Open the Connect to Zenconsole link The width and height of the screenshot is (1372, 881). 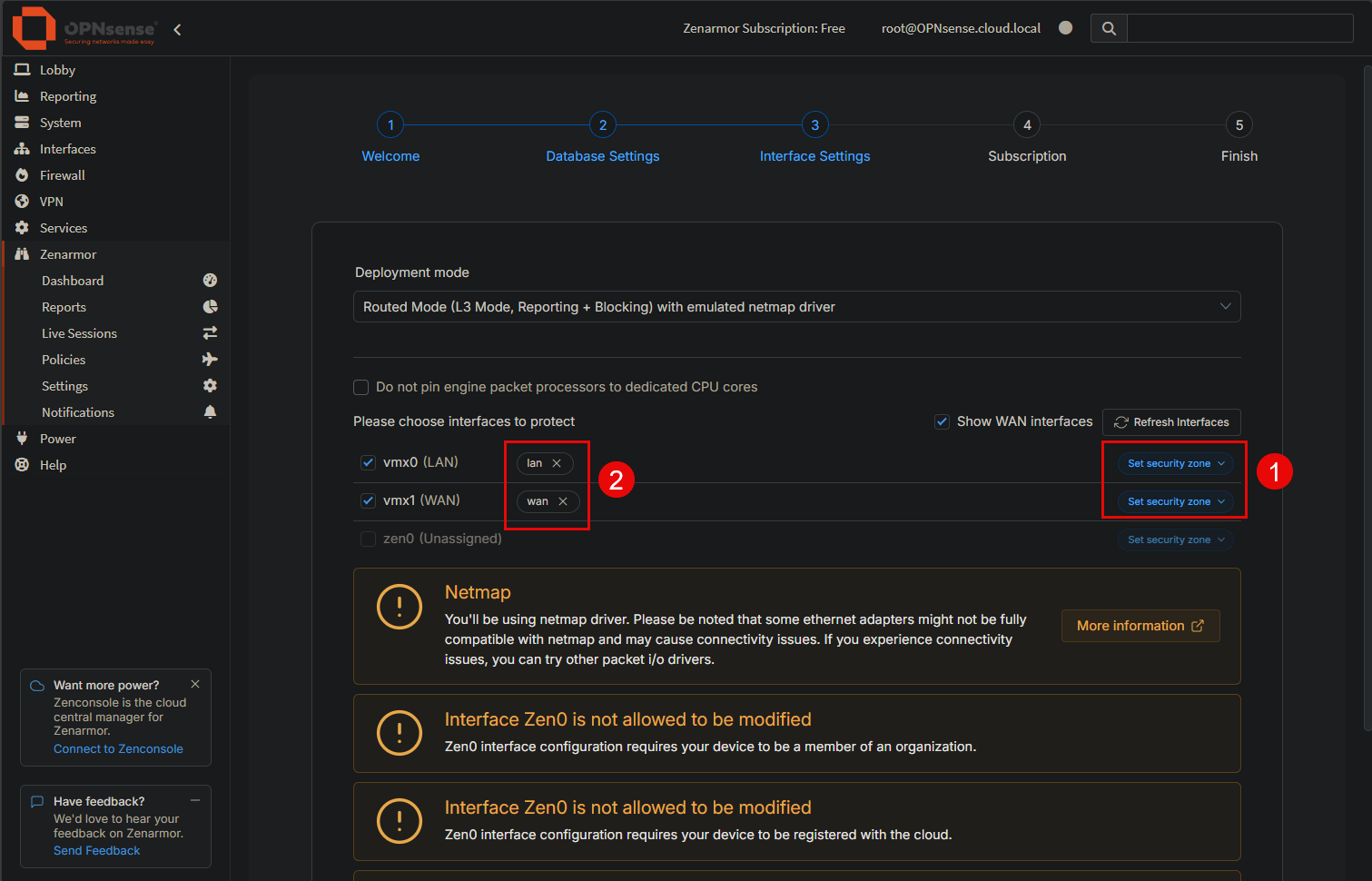point(118,748)
